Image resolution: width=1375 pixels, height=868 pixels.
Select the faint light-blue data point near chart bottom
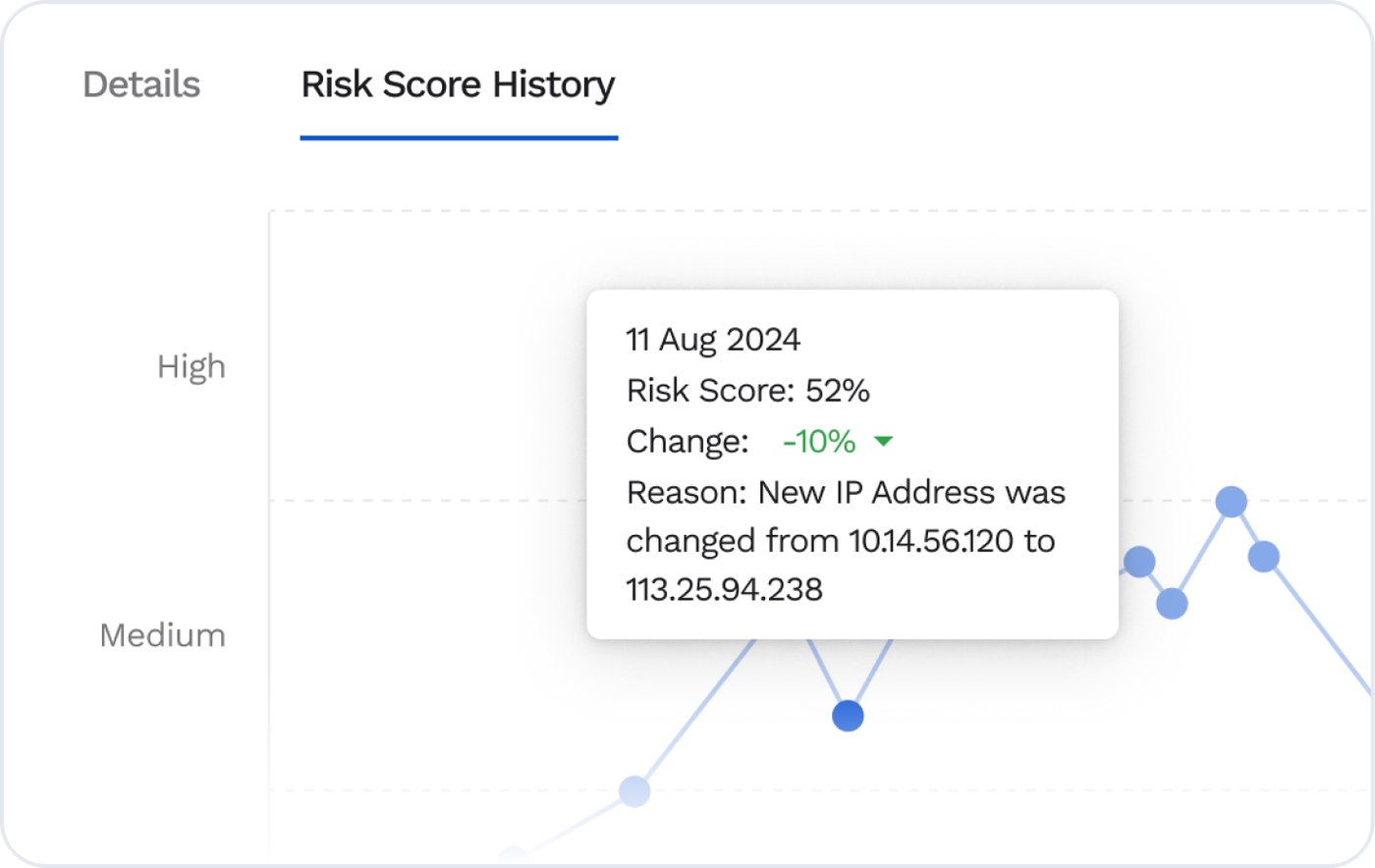(634, 790)
